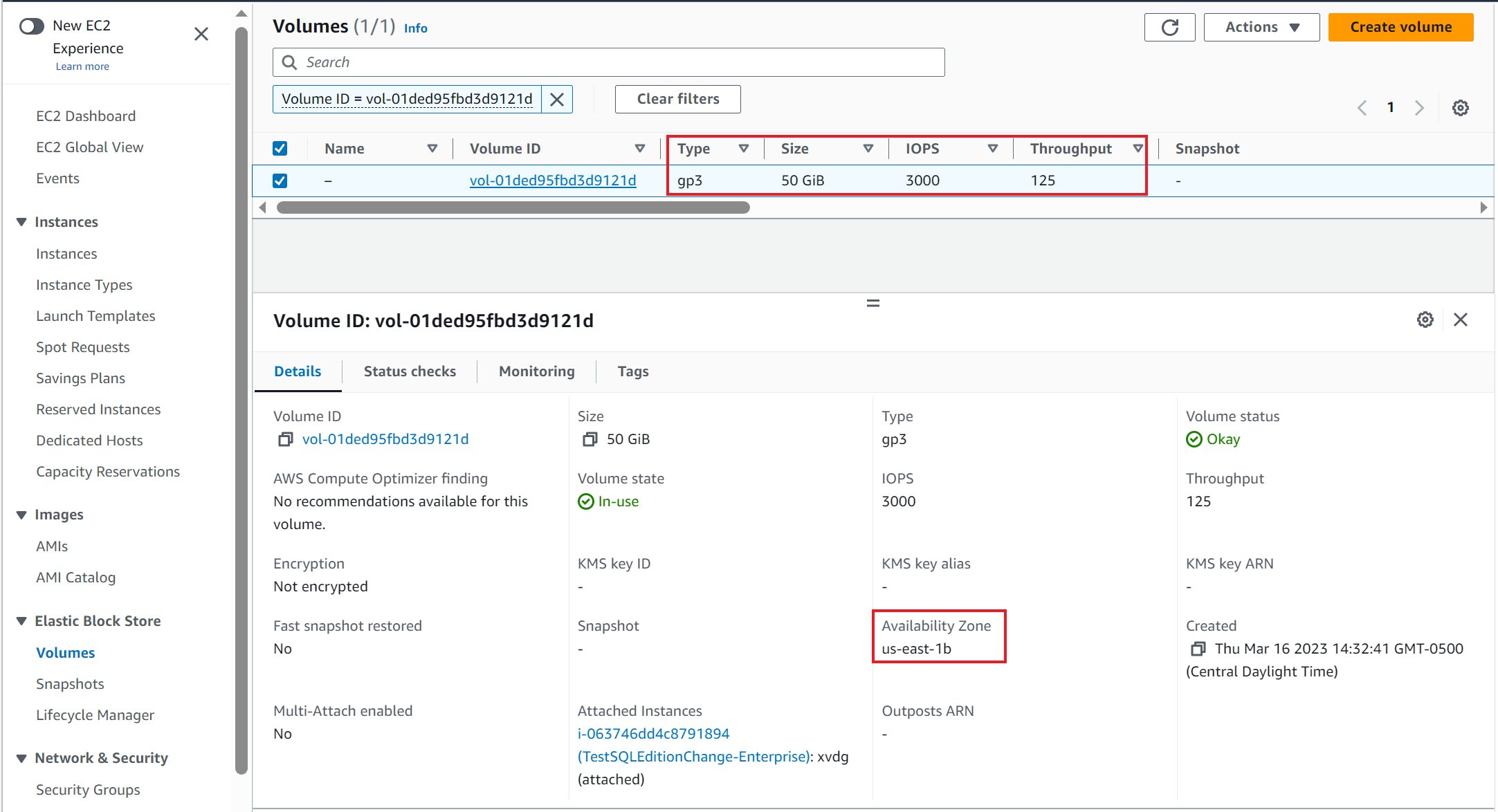Open the Actions dropdown

pos(1261,27)
